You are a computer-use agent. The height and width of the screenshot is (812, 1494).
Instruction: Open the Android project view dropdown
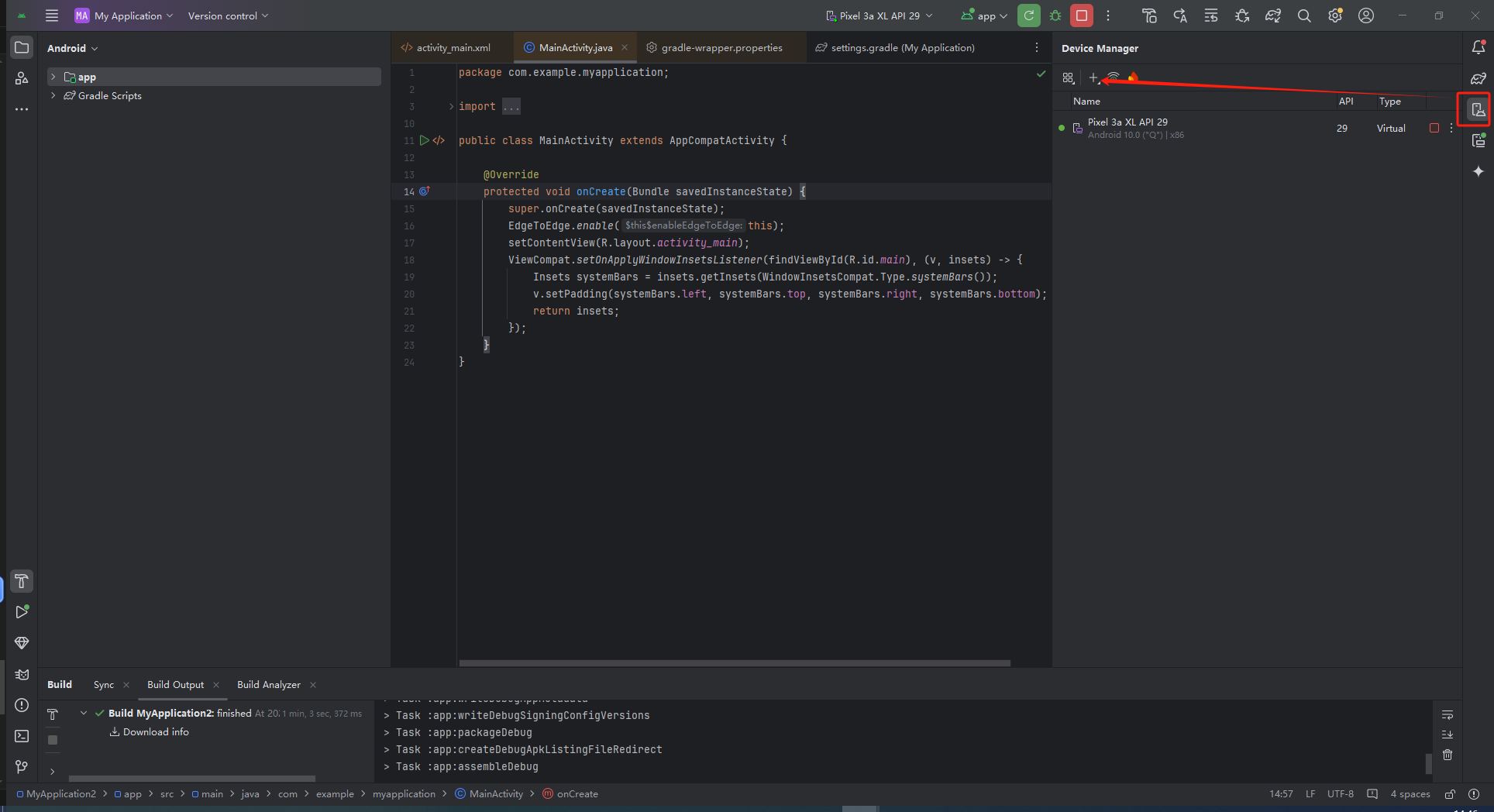point(73,48)
